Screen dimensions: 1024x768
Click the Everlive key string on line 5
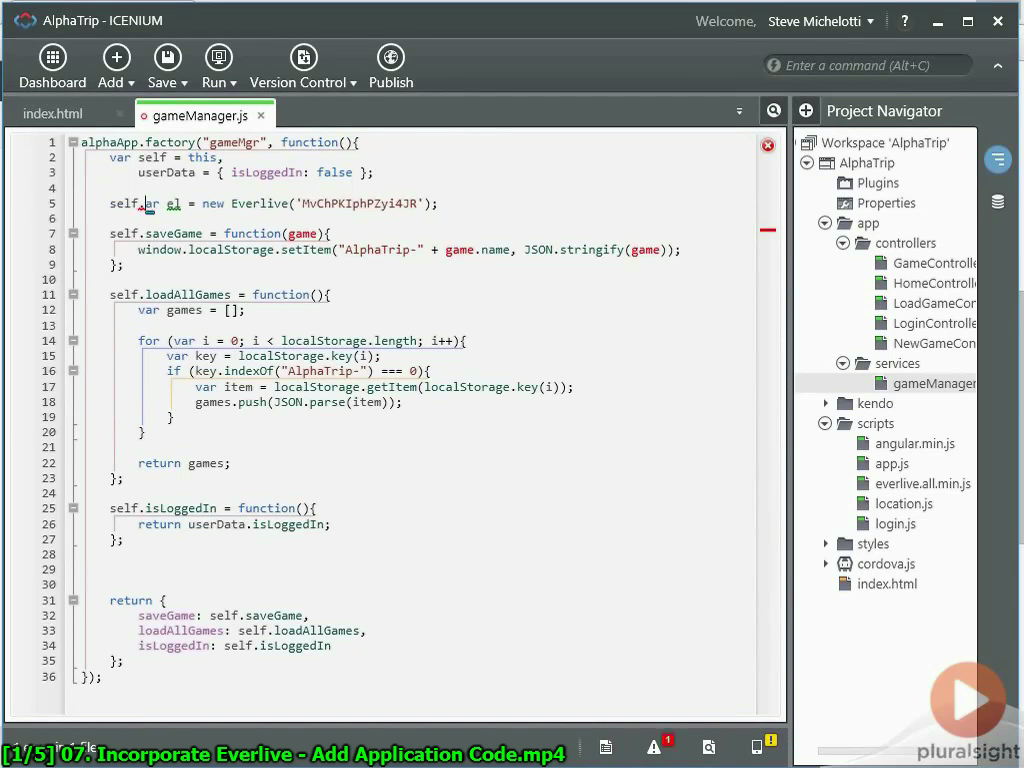[360, 204]
